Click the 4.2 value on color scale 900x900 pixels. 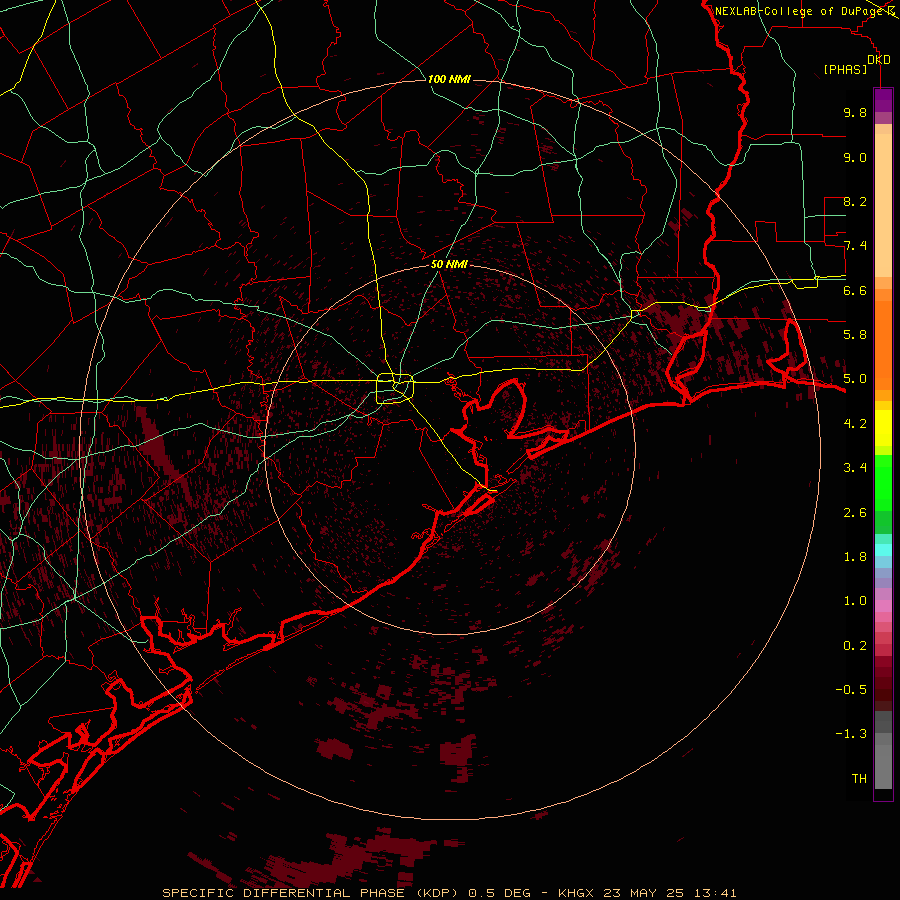point(855,424)
